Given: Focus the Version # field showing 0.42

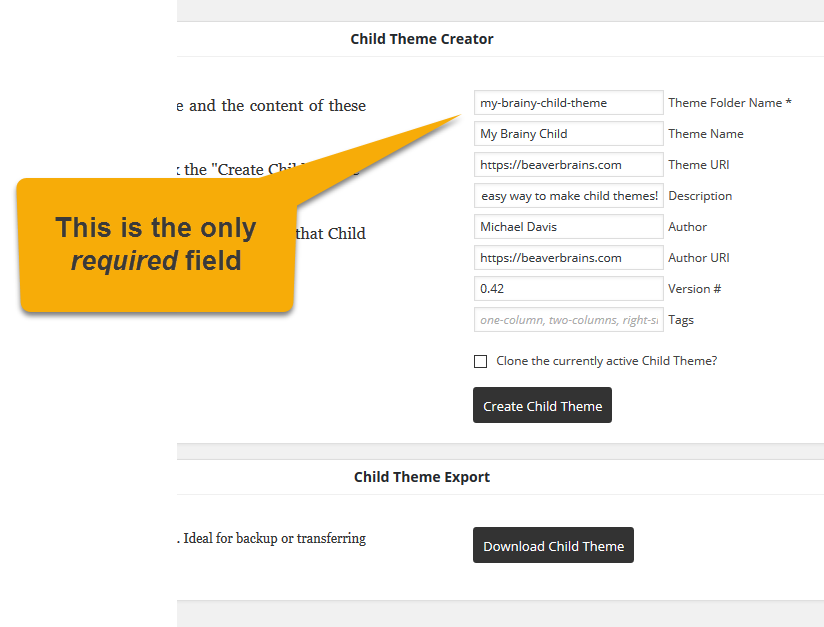Looking at the screenshot, I should click(568, 289).
